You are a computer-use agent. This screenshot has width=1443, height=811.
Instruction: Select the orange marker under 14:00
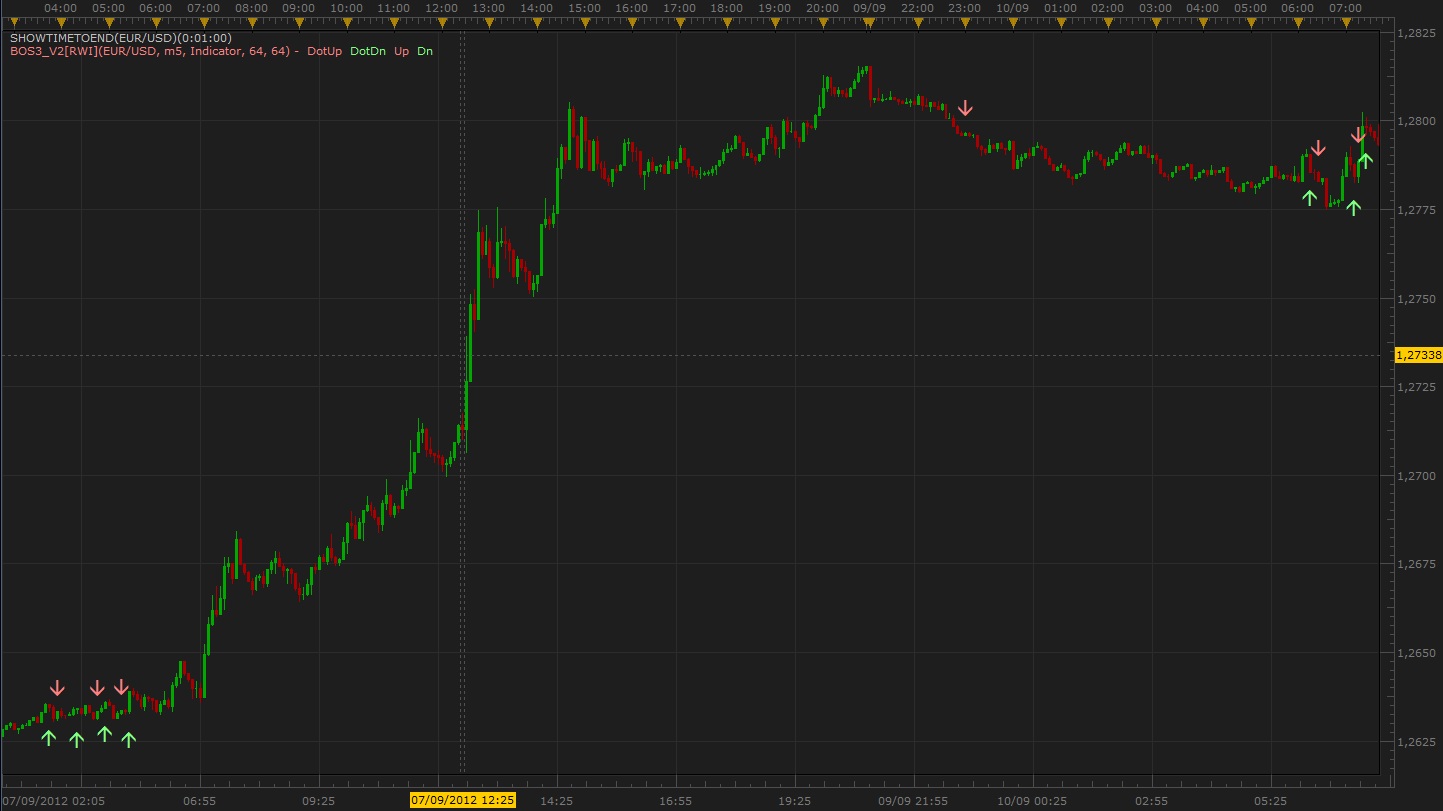537,21
